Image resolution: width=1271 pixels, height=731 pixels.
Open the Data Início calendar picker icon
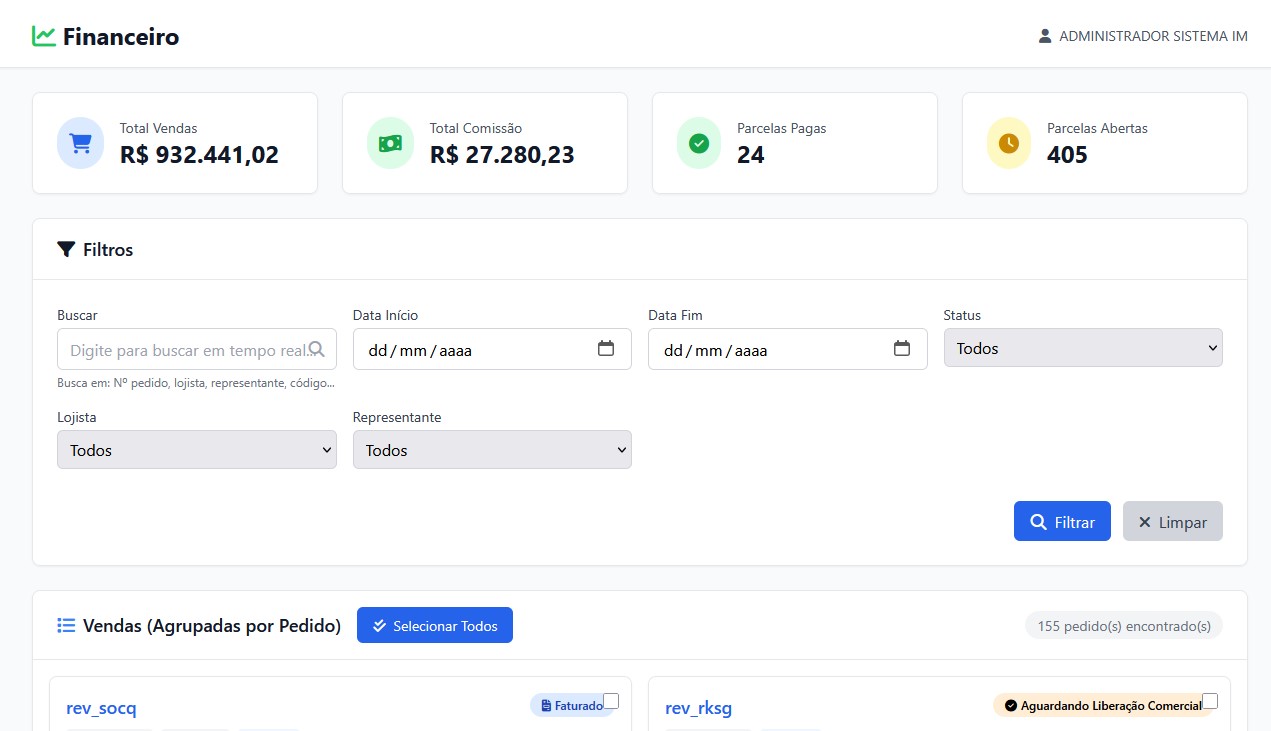[x=605, y=349]
